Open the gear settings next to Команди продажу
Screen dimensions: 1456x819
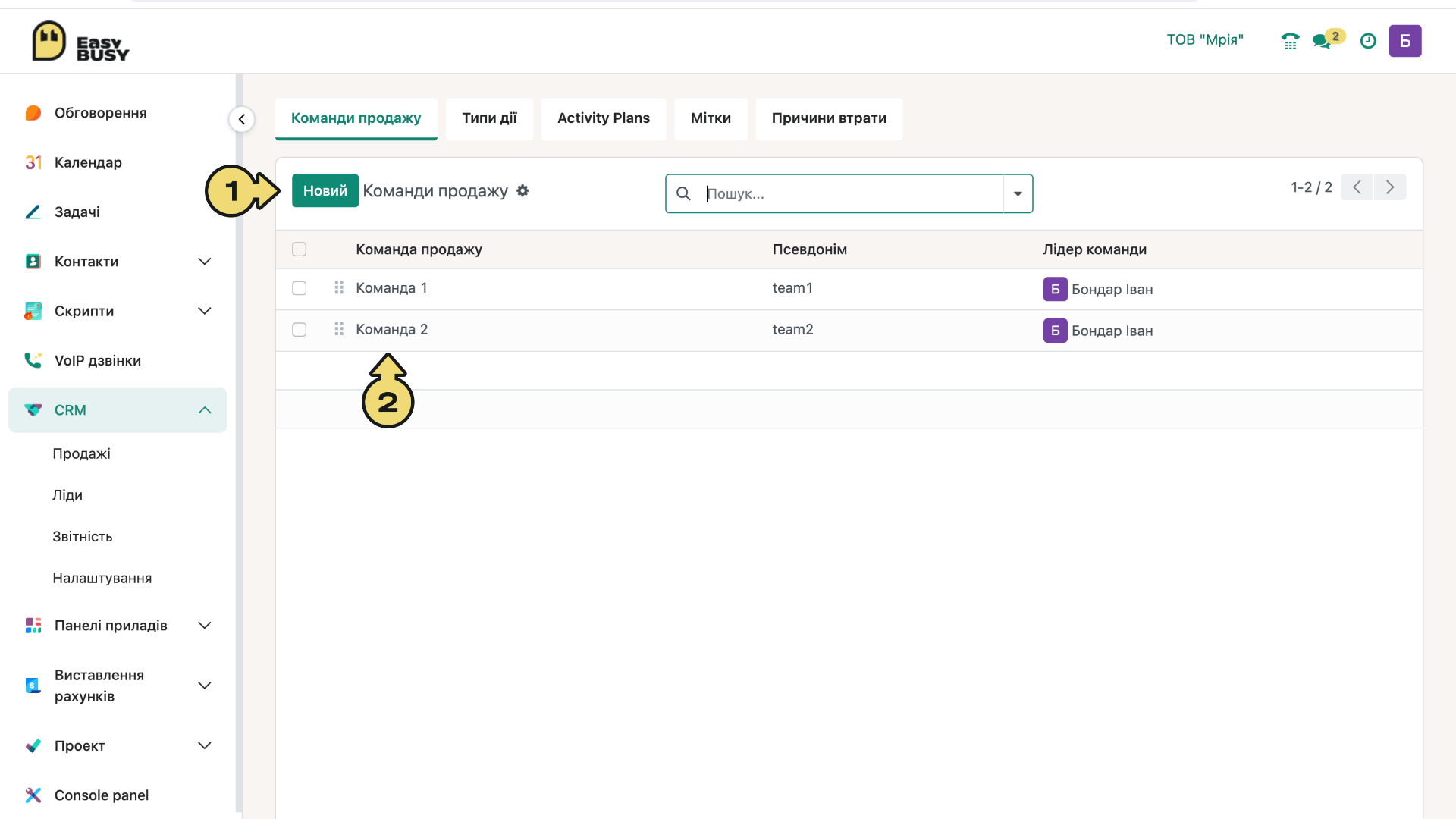pos(522,191)
